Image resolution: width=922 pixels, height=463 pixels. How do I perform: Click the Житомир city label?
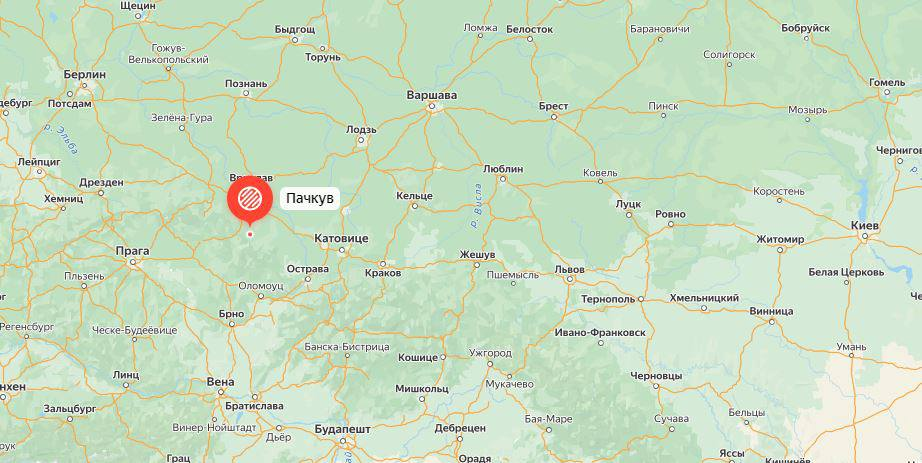pos(780,239)
